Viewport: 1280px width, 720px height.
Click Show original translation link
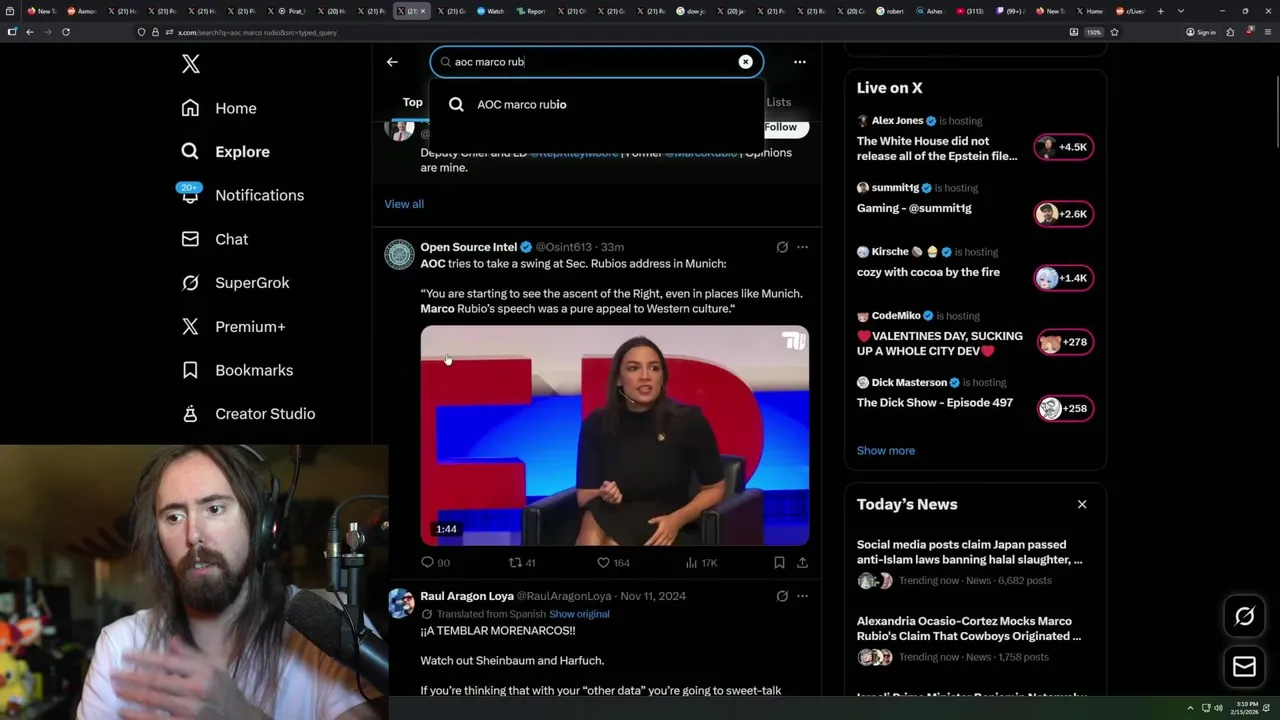pyautogui.click(x=579, y=614)
